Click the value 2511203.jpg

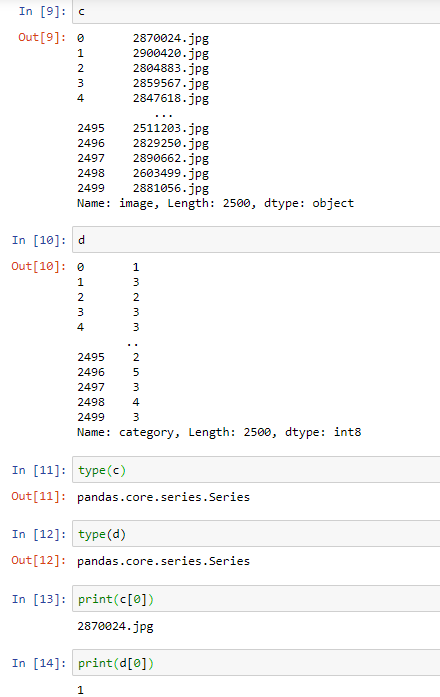(171, 128)
